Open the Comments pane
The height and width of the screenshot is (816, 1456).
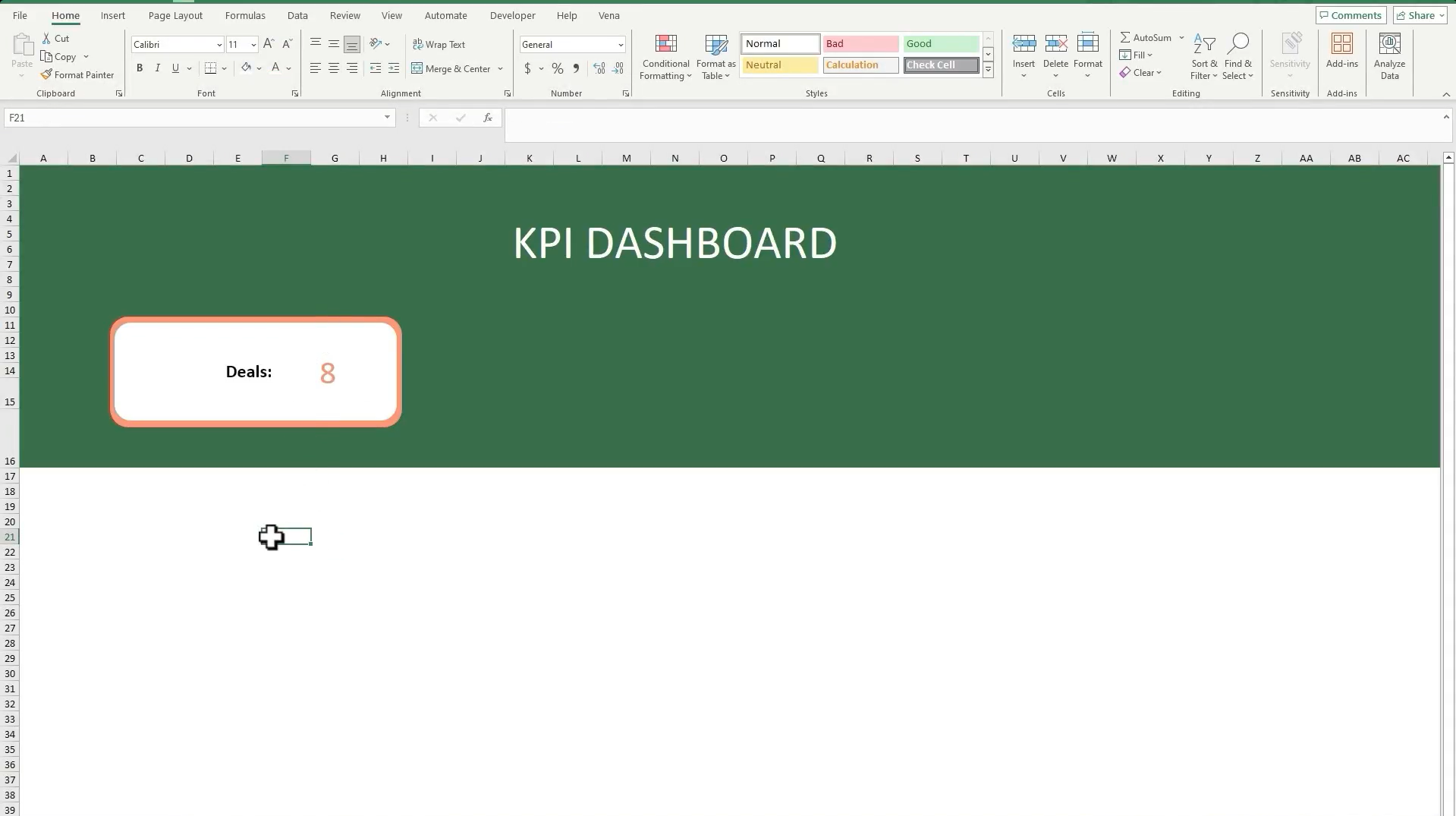coord(1350,14)
